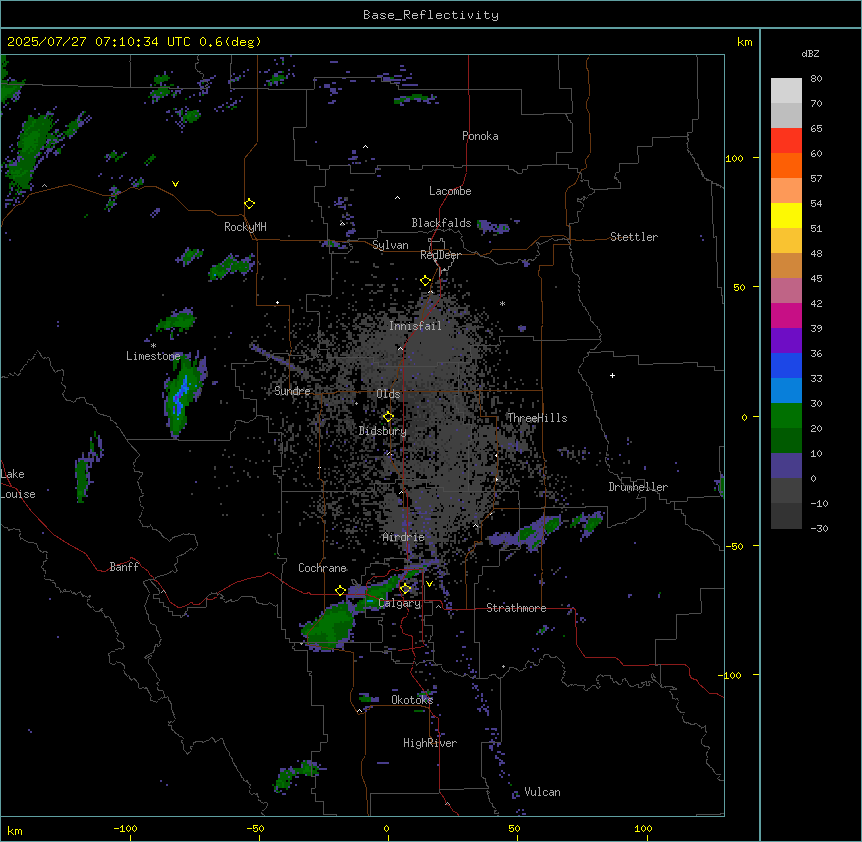Click the Airdrie city label
The width and height of the screenshot is (862, 842).
point(404,537)
